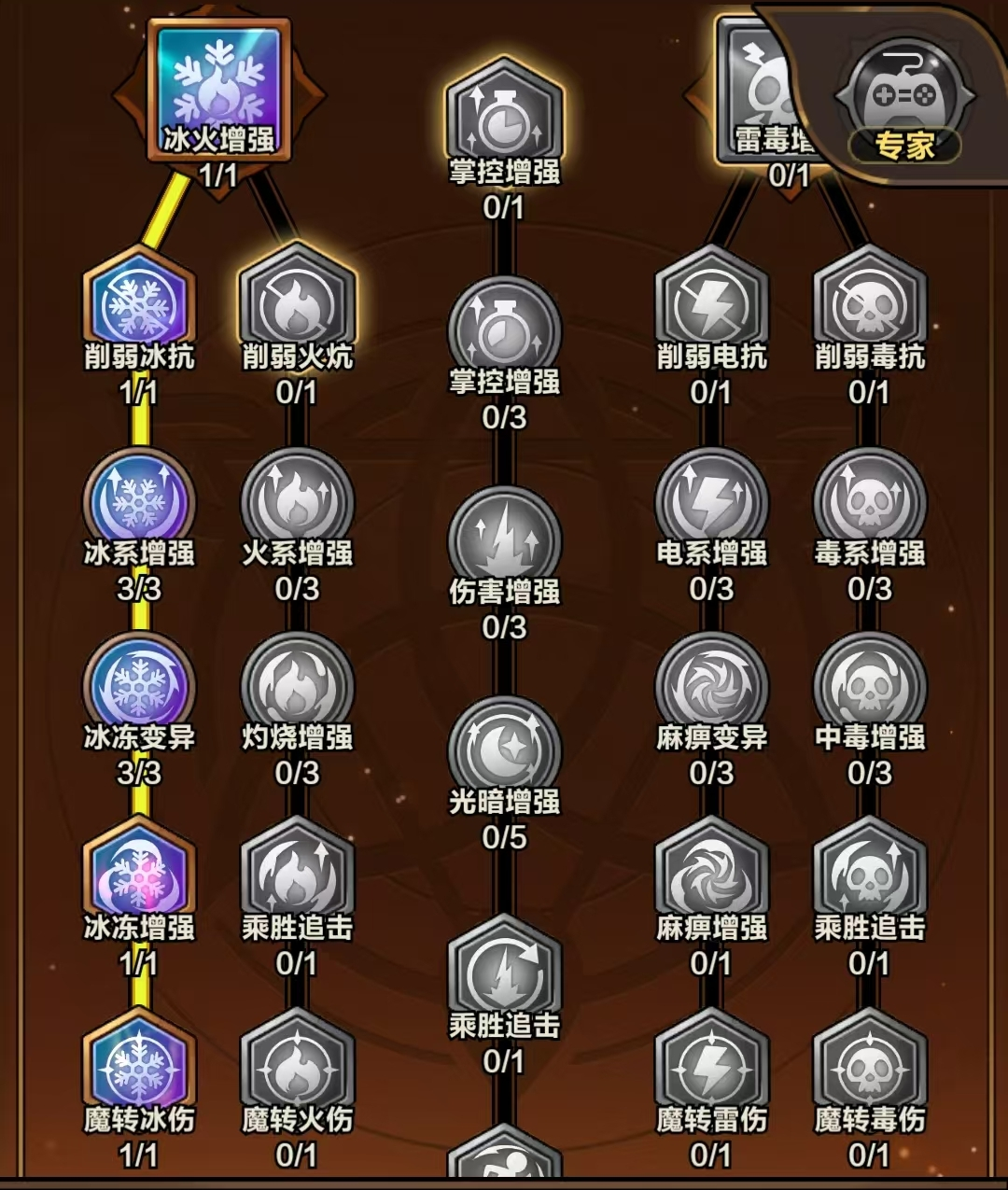Image resolution: width=1008 pixels, height=1190 pixels.
Task: Choose the 冰系增强 snowflake node
Action: tap(139, 499)
